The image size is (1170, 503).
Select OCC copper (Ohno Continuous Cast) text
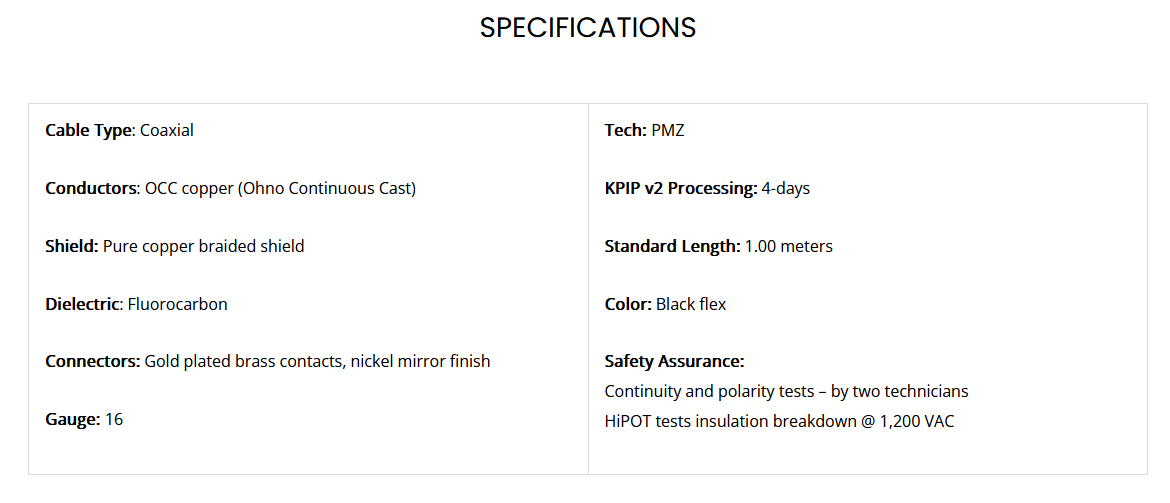pyautogui.click(x=280, y=189)
